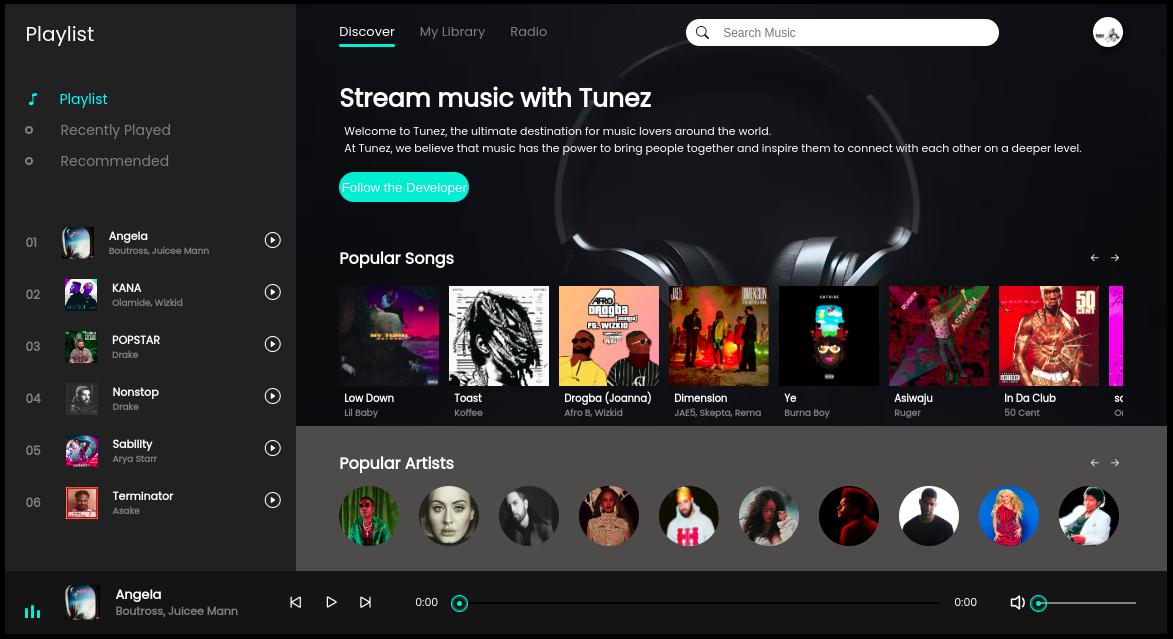Toggle play on Sability by Arya Starr
The image size is (1173, 639).
point(272,448)
